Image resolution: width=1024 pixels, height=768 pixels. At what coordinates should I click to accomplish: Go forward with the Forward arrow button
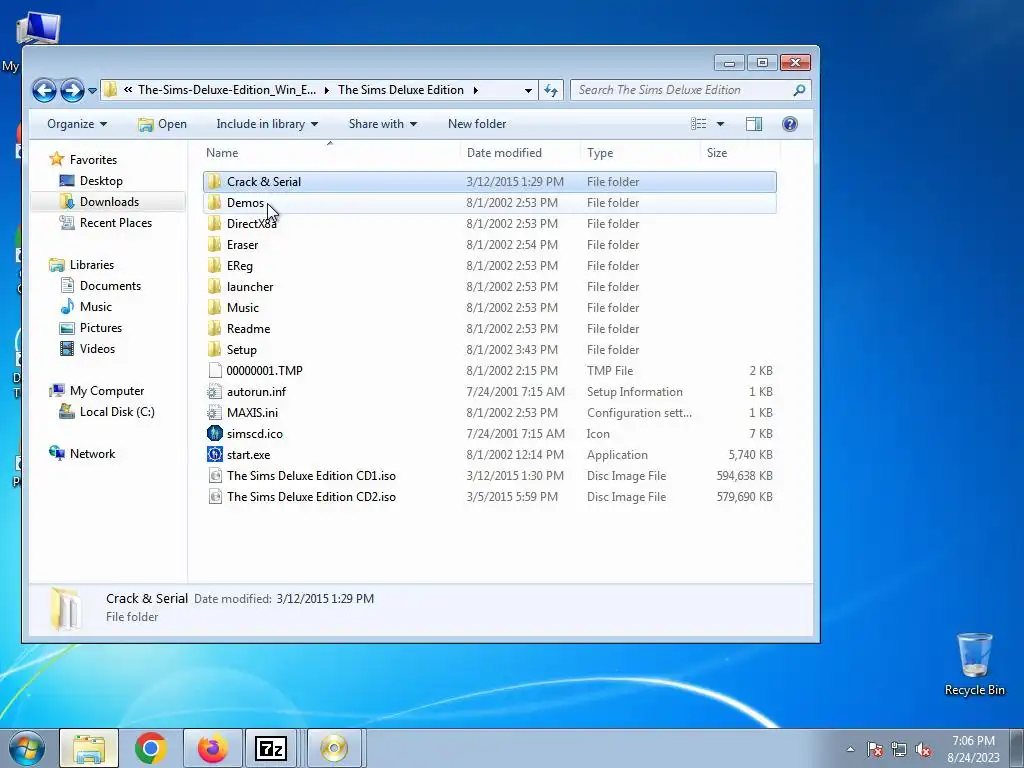tap(72, 90)
